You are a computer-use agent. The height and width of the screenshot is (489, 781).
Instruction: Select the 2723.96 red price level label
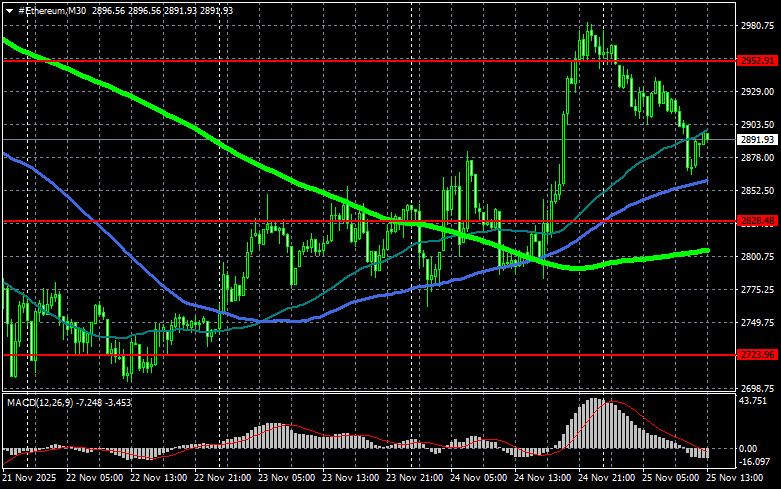coord(758,355)
